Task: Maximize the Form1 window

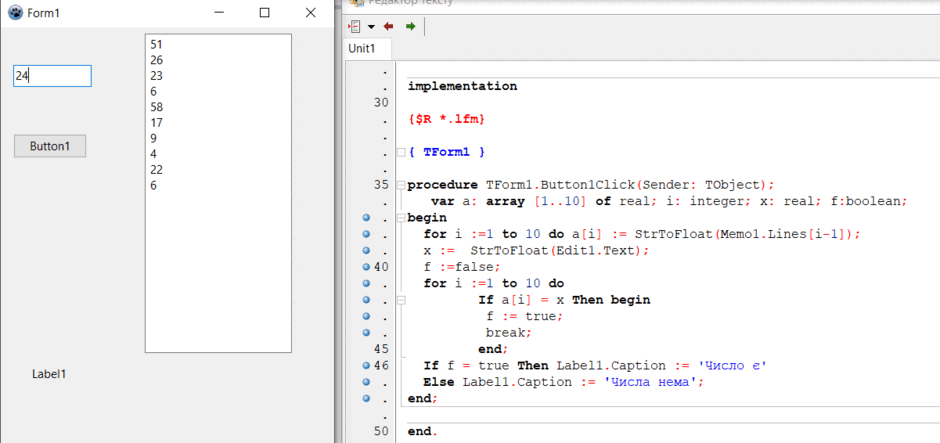Action: 264,13
